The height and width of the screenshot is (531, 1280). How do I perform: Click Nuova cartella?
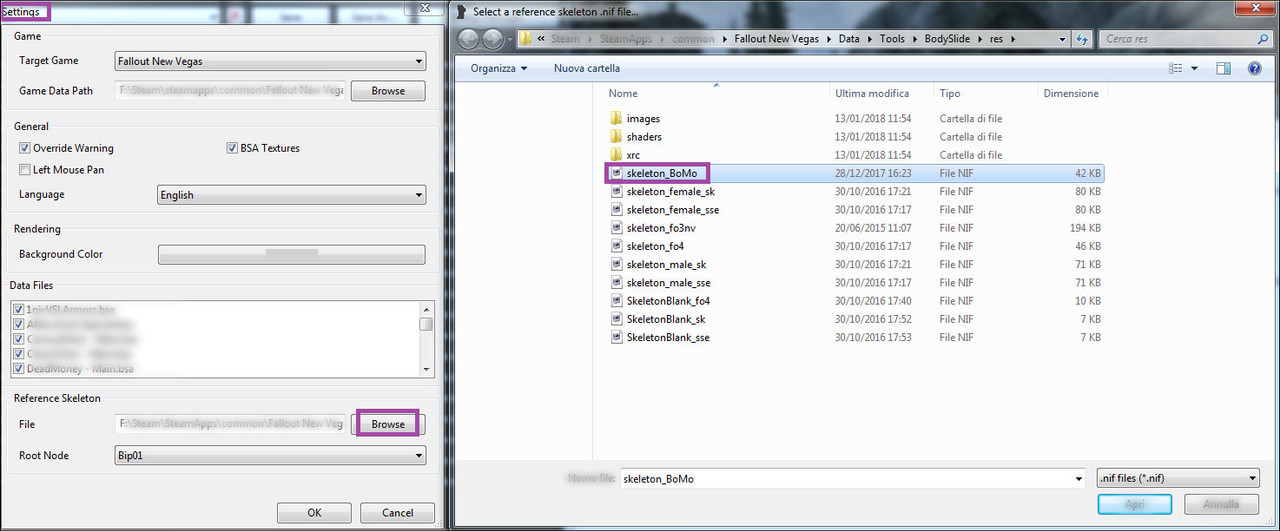587,68
